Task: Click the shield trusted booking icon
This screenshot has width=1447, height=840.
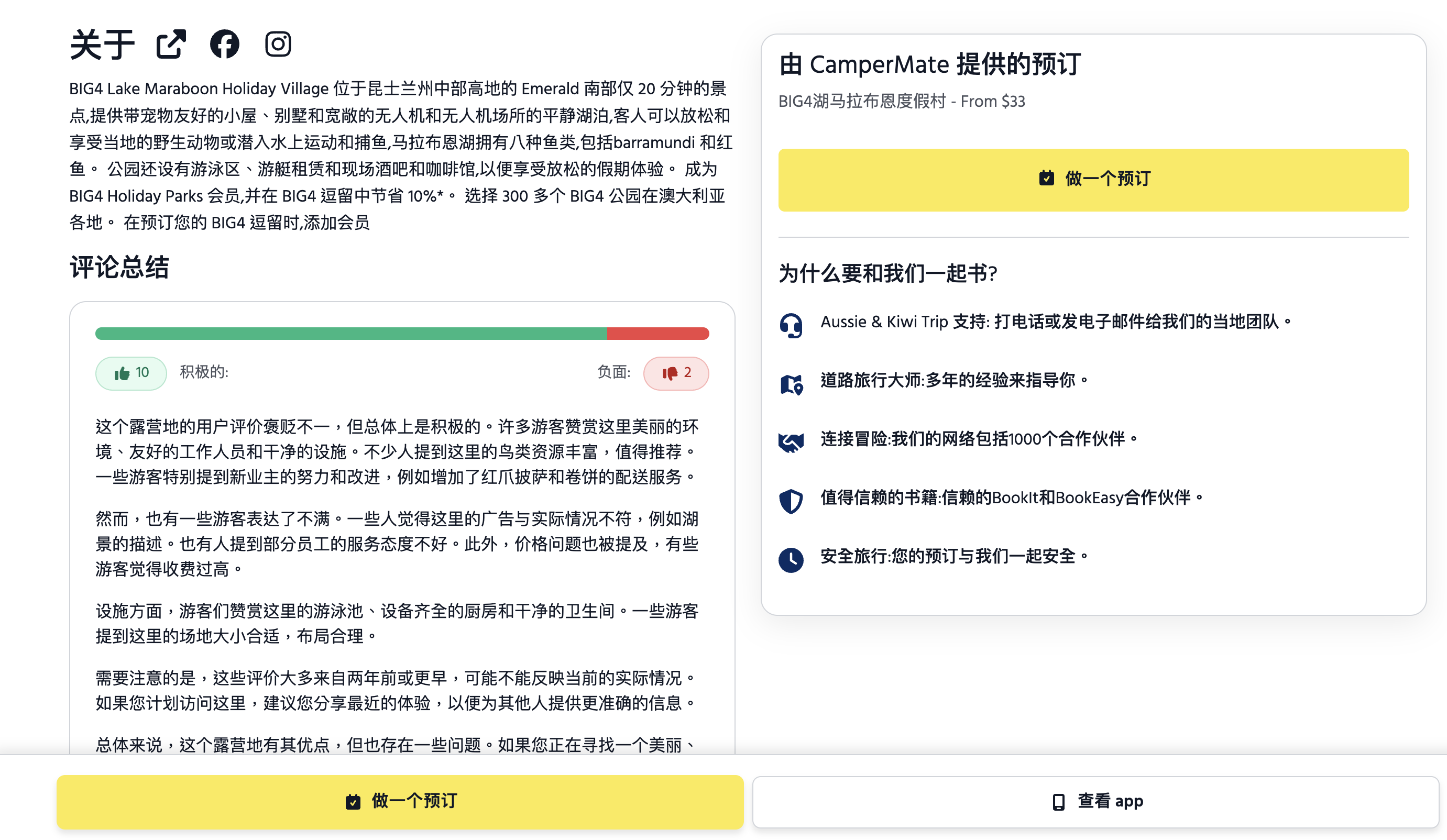Action: tap(791, 501)
